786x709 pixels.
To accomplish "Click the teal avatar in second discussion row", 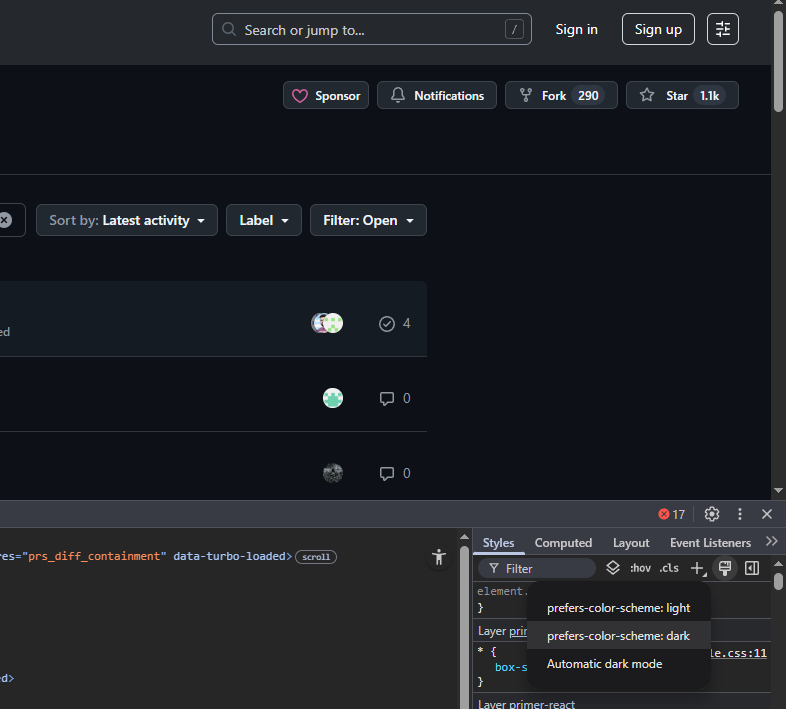I will 333,398.
